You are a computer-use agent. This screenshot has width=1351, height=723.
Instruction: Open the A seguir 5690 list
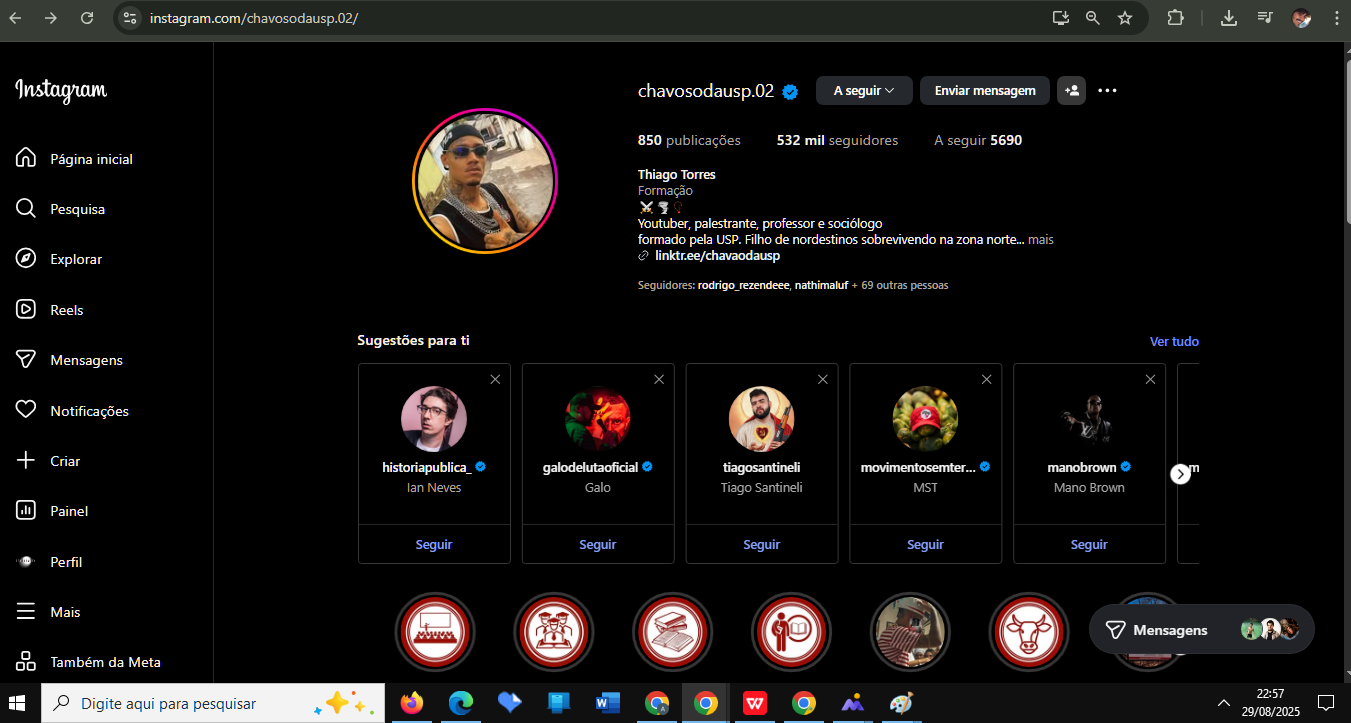pyautogui.click(x=978, y=140)
